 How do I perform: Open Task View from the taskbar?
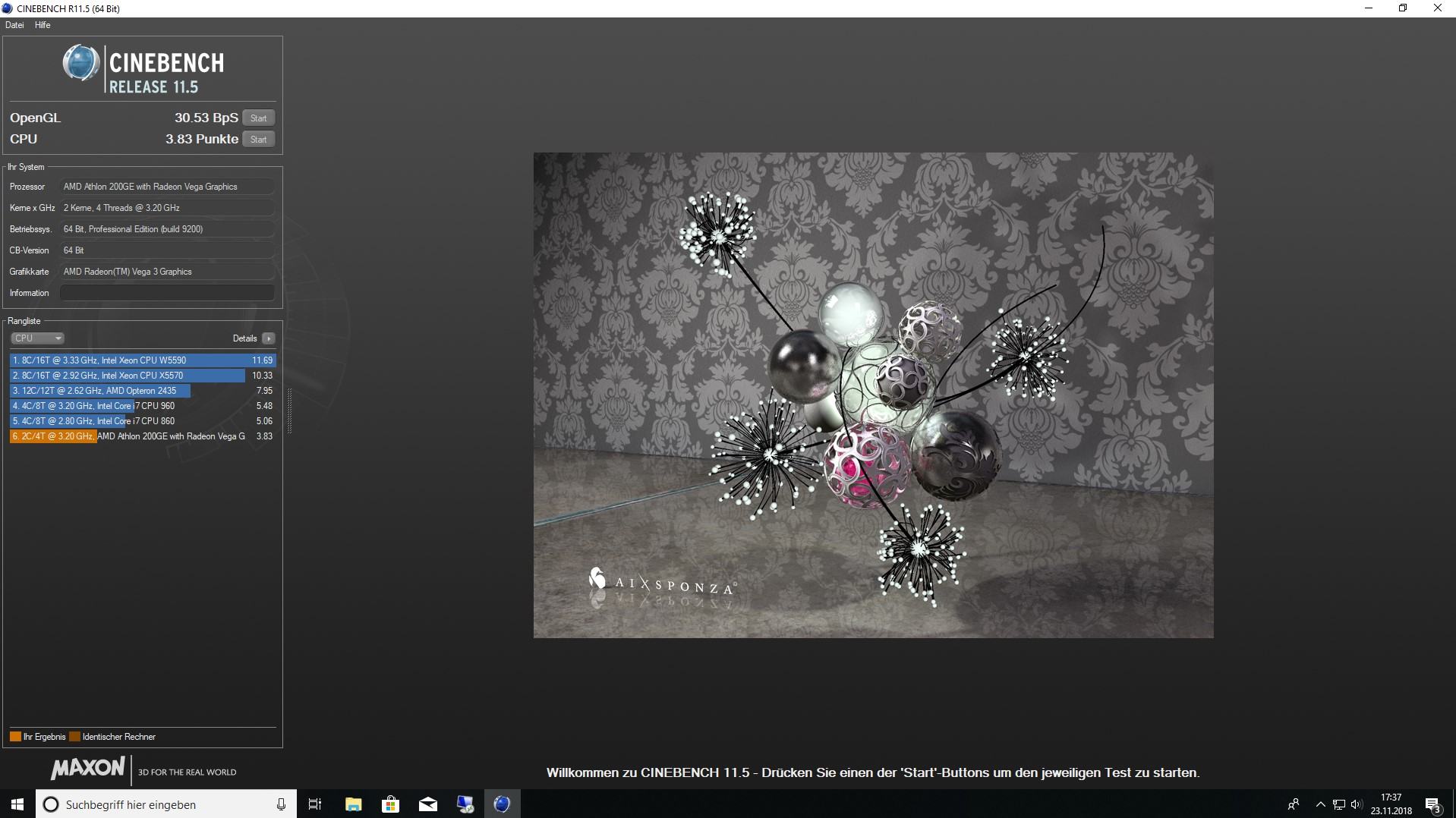pos(315,804)
